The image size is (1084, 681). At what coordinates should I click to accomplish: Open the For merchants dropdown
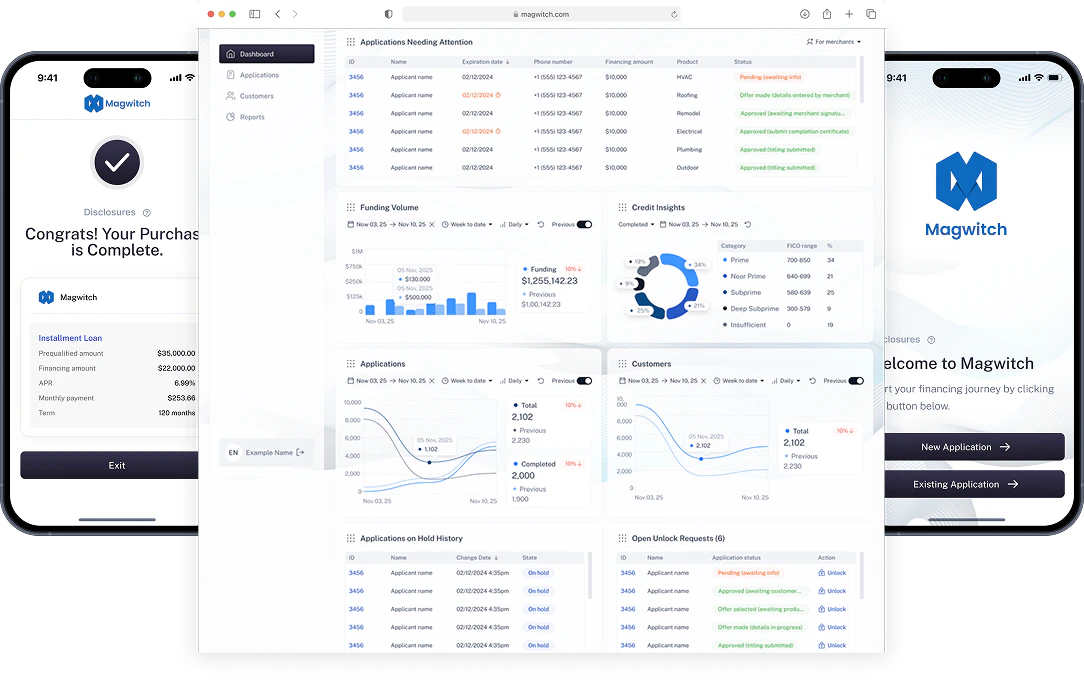point(834,42)
